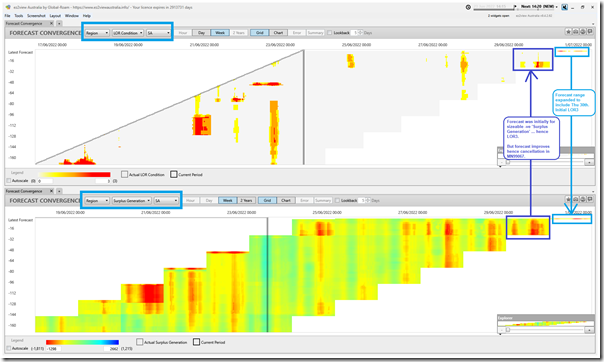Click the play arrow next to time field
Screen dimensions: 604x362
[x=515, y=7]
